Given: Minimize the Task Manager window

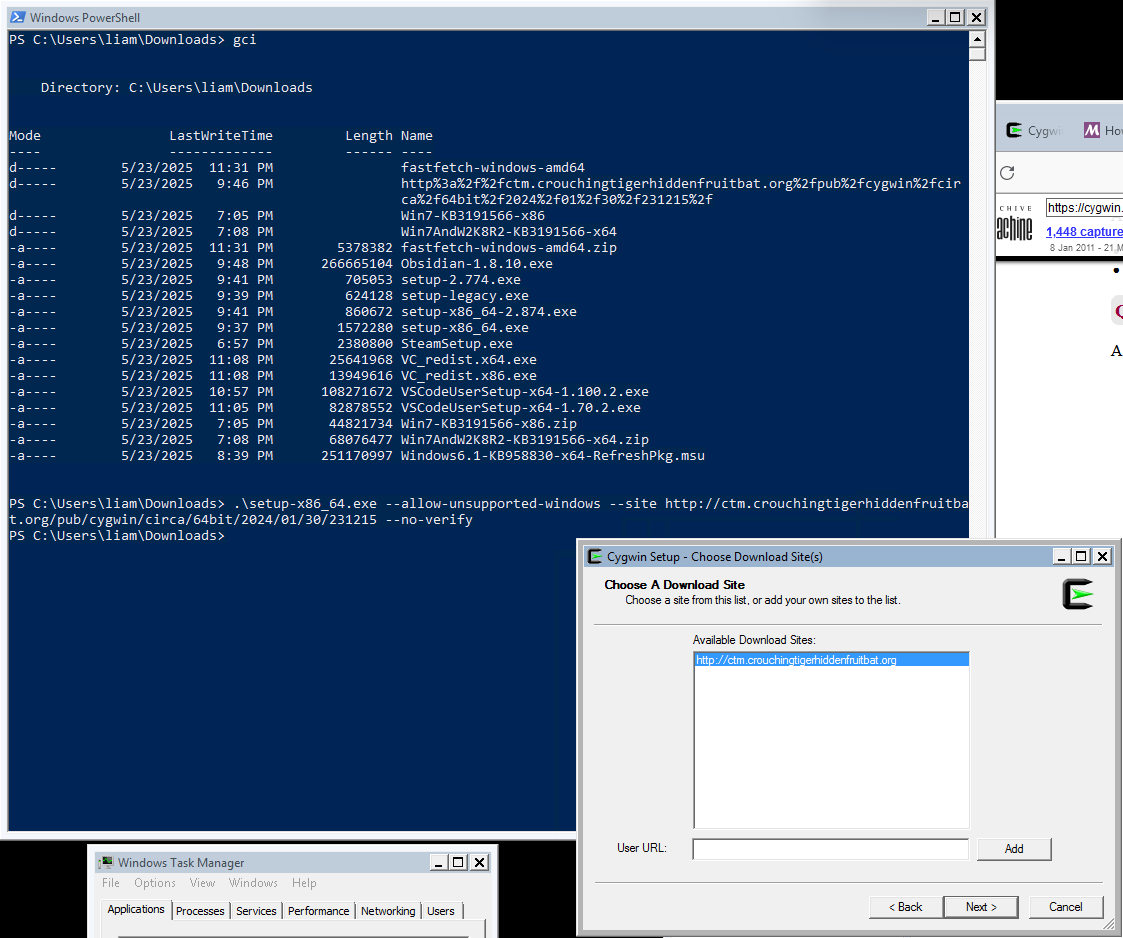Looking at the screenshot, I should click(x=438, y=862).
